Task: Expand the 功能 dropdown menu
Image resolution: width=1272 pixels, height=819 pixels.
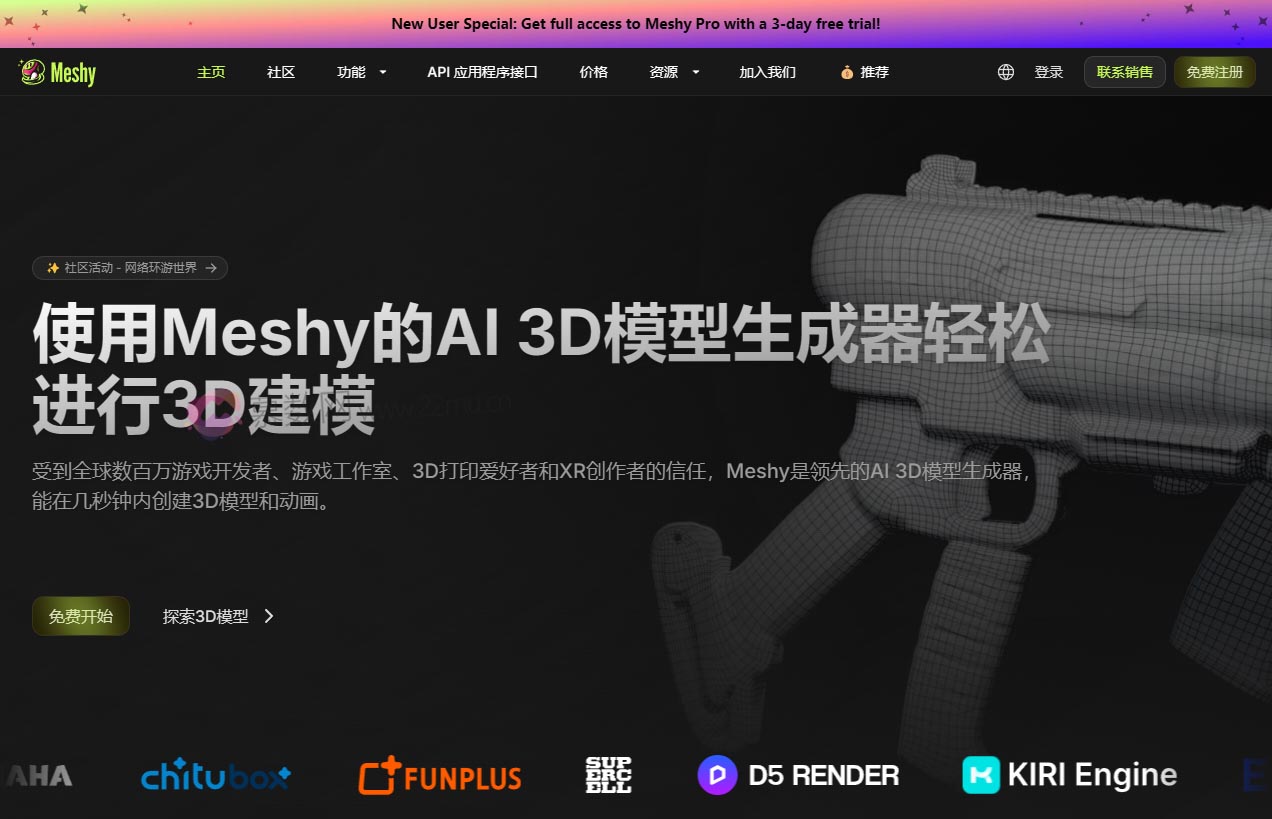Action: coord(361,71)
